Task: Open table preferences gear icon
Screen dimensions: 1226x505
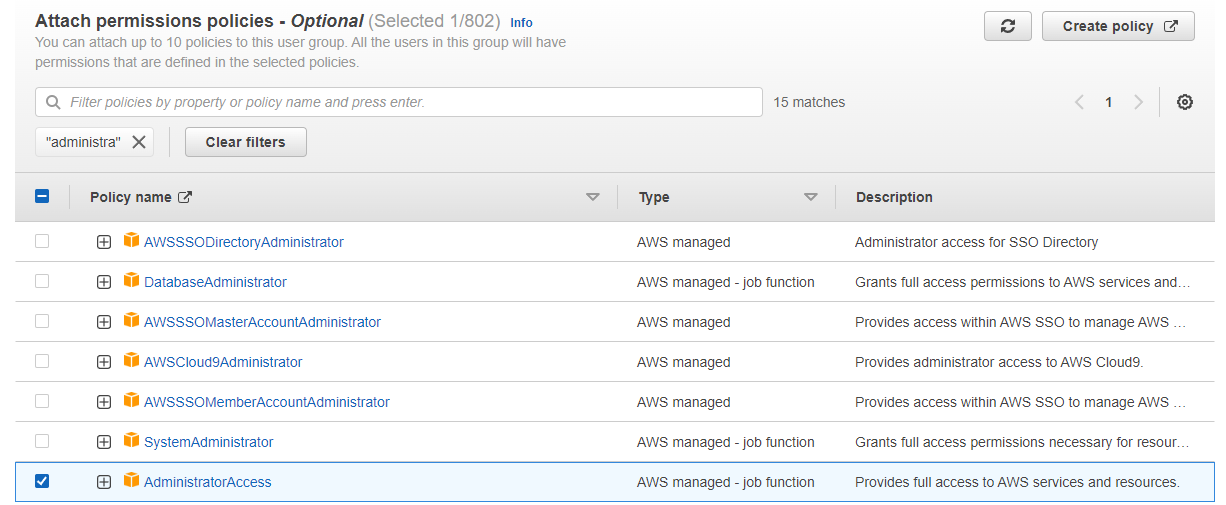Action: click(x=1185, y=102)
